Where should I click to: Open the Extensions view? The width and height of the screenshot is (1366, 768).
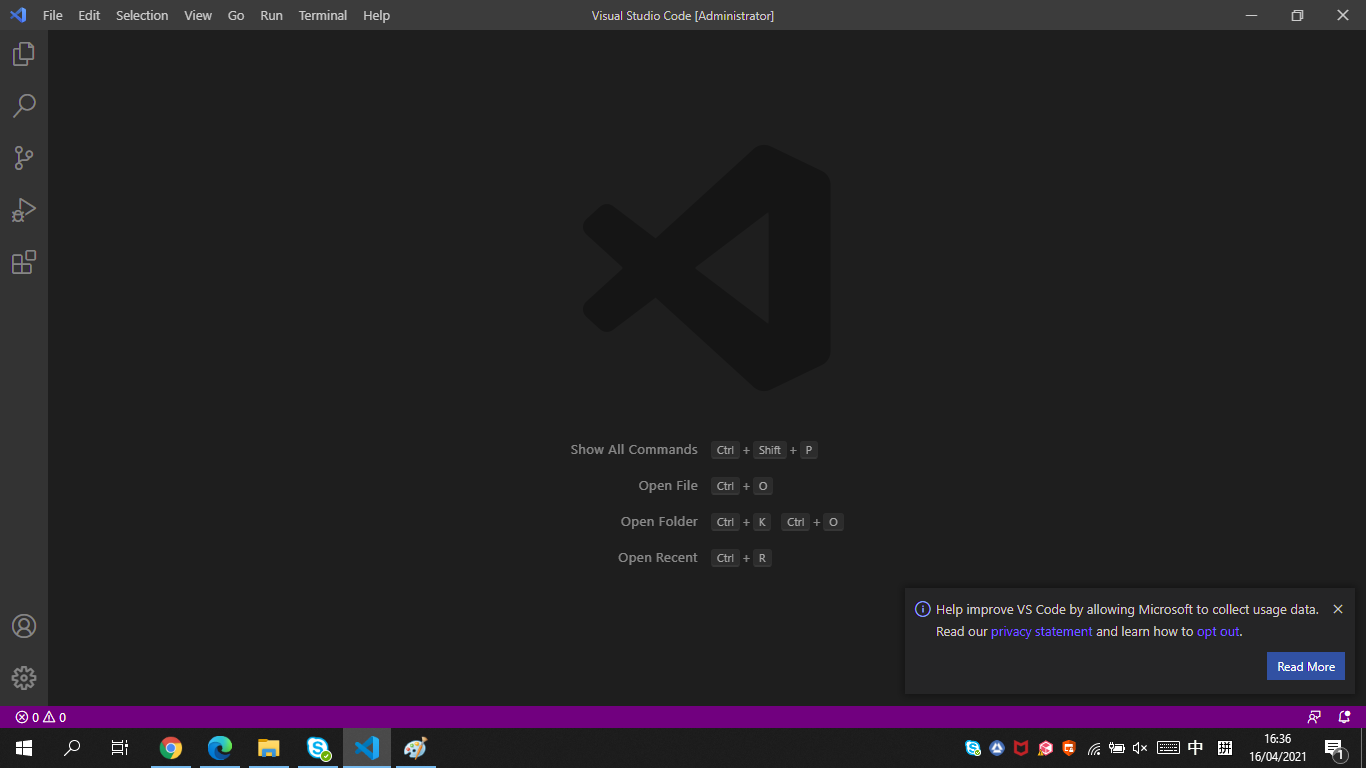pyautogui.click(x=24, y=262)
